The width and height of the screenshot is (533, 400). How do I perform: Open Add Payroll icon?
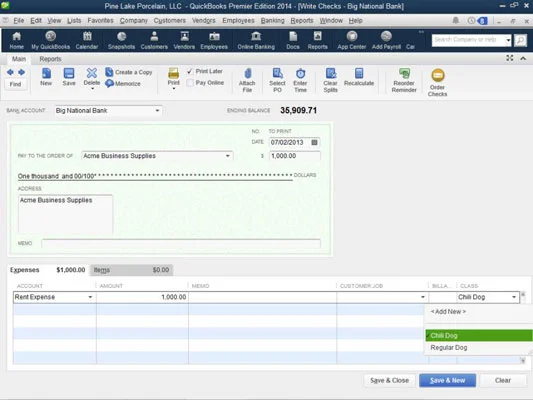(x=386, y=40)
